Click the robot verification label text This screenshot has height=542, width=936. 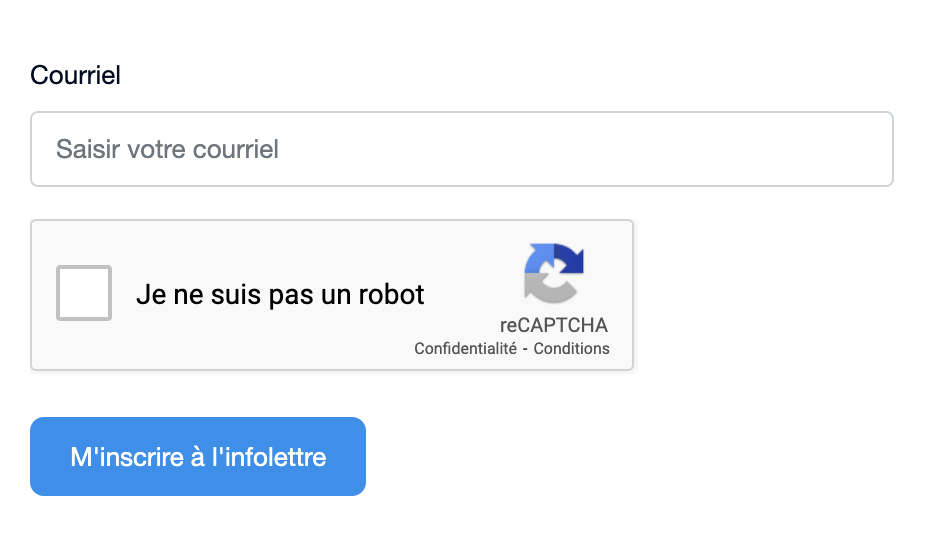point(280,295)
